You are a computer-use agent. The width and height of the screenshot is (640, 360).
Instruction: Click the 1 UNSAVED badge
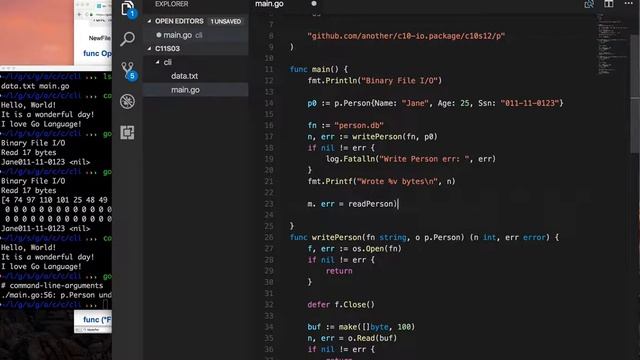click(226, 21)
